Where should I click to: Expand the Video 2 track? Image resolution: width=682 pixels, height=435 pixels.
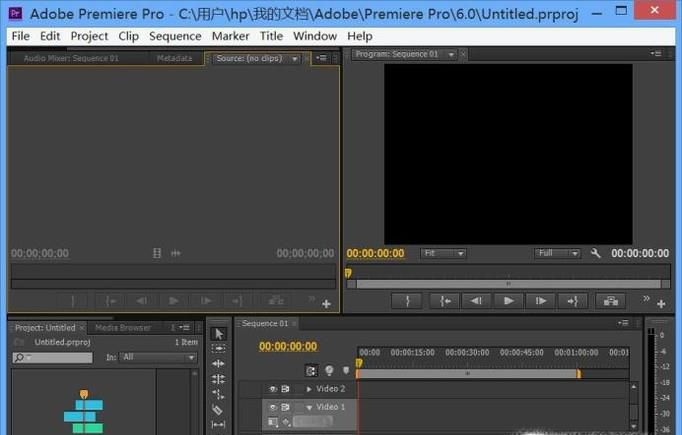(309, 389)
